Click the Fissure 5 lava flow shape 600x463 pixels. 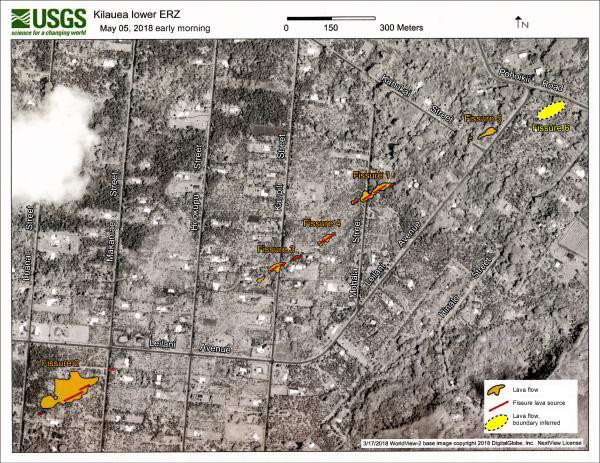click(x=488, y=130)
